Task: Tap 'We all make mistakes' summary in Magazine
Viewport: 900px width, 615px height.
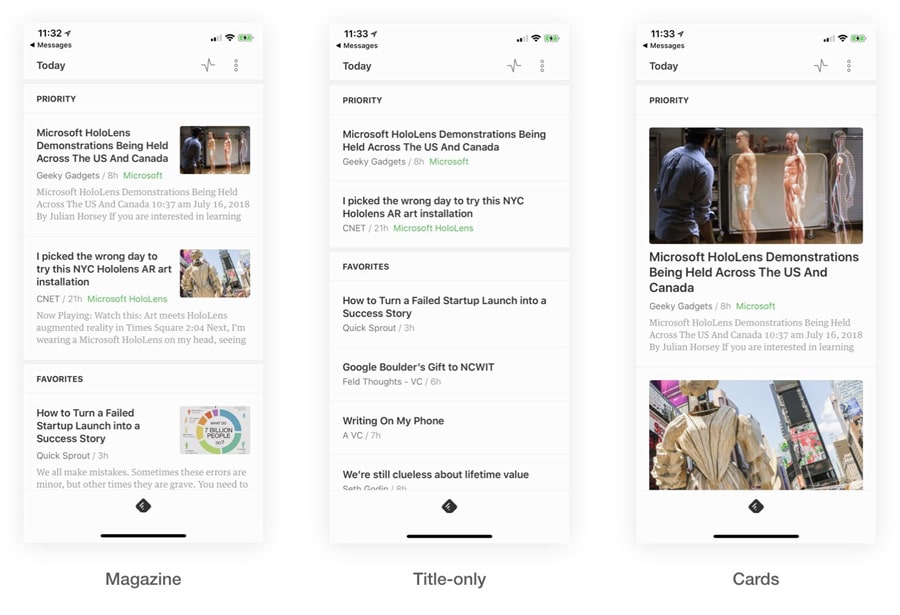Action: 142,478
